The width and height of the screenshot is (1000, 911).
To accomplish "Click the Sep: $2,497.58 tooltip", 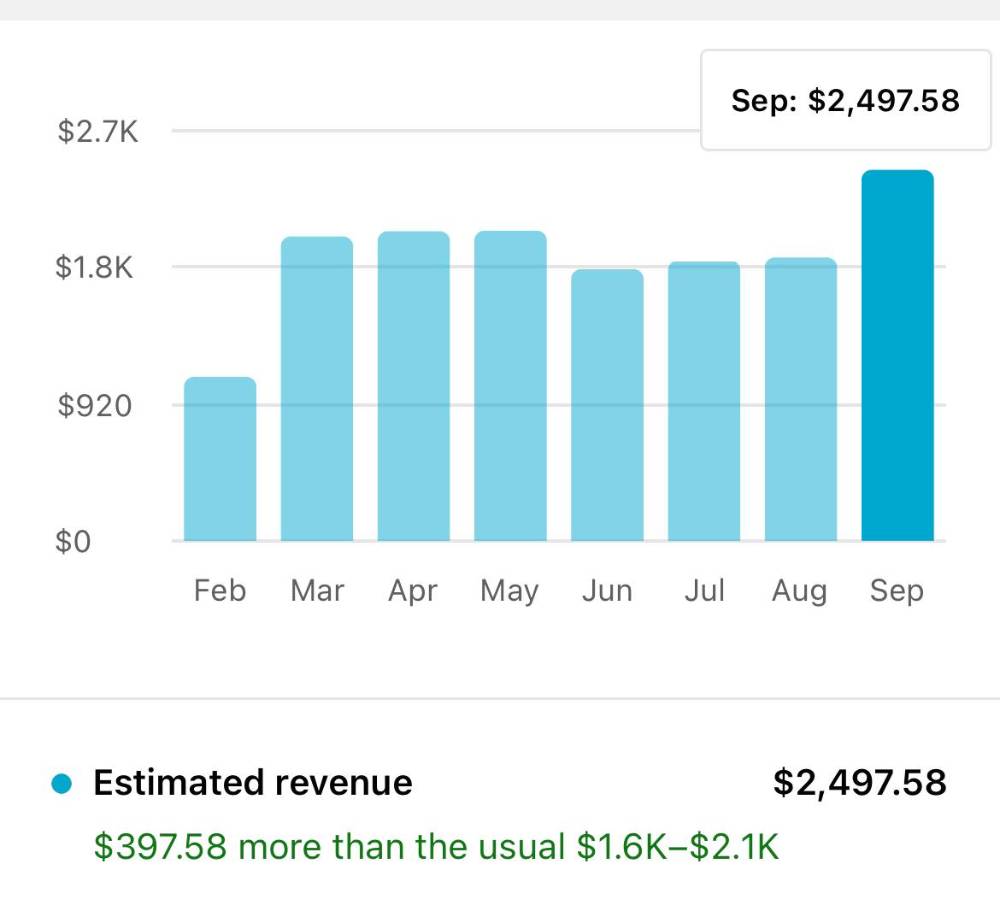I will pos(846,100).
